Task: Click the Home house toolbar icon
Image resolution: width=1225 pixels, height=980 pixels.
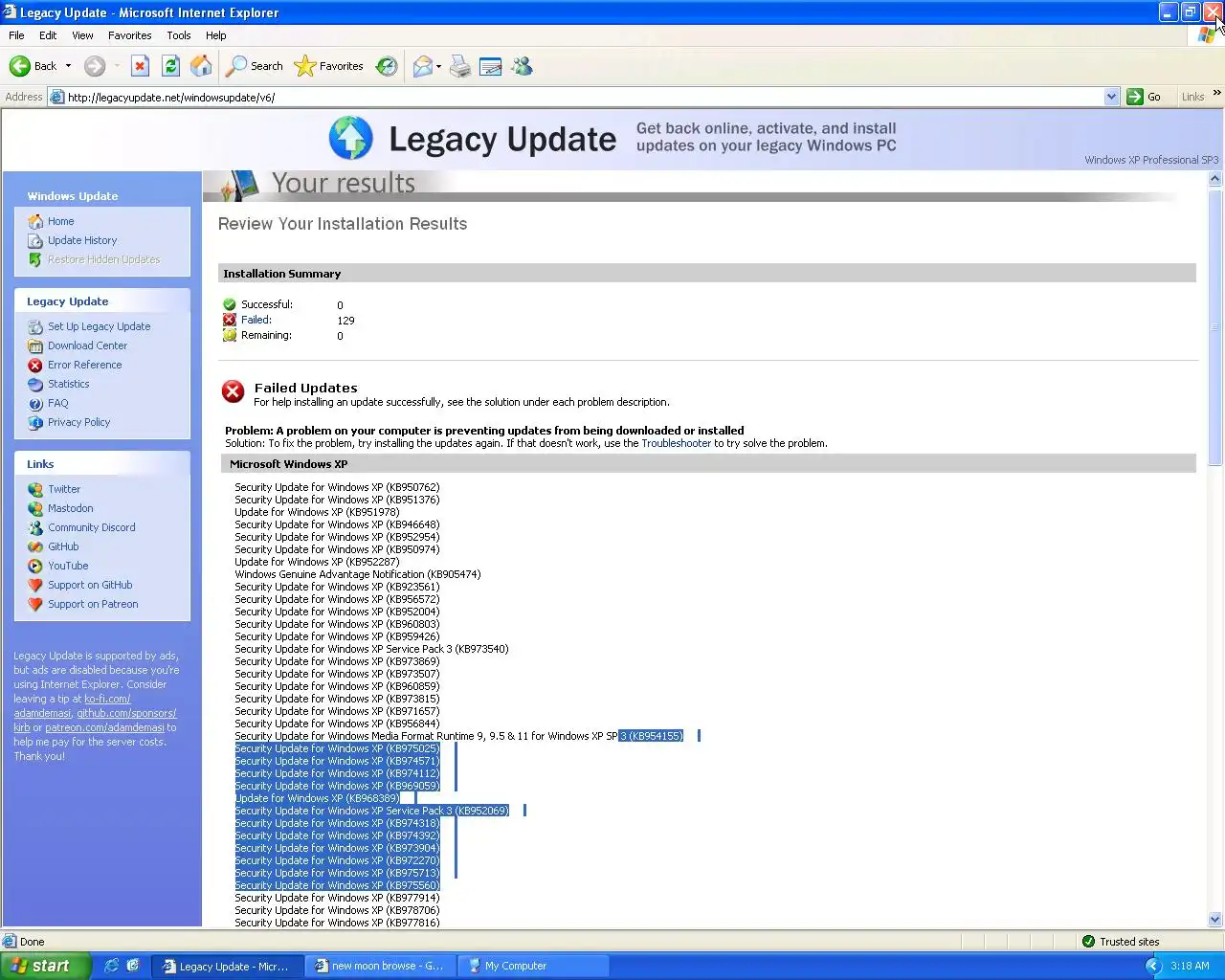Action: 201,66
